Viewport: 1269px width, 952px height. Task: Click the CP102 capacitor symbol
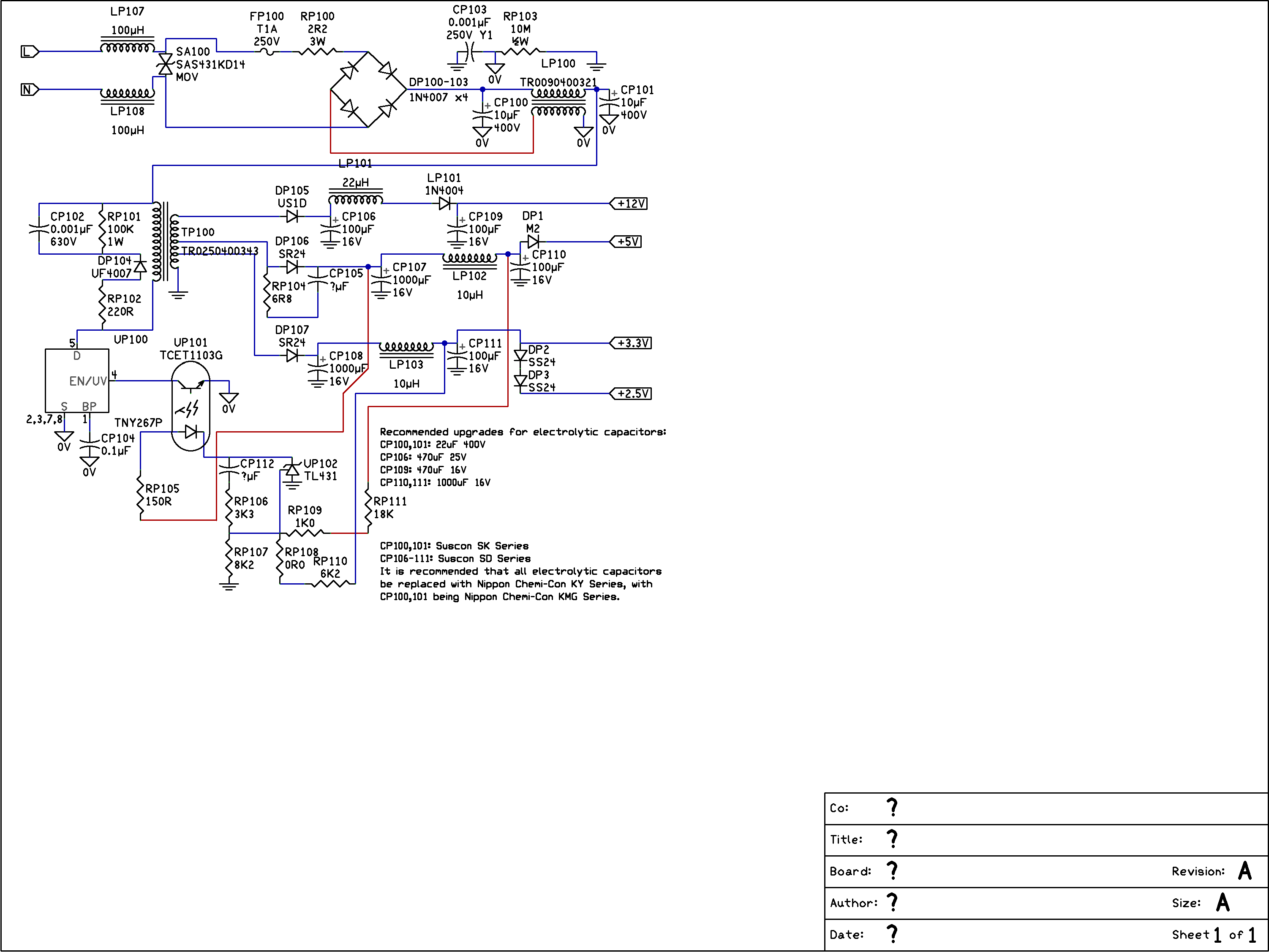point(39,229)
